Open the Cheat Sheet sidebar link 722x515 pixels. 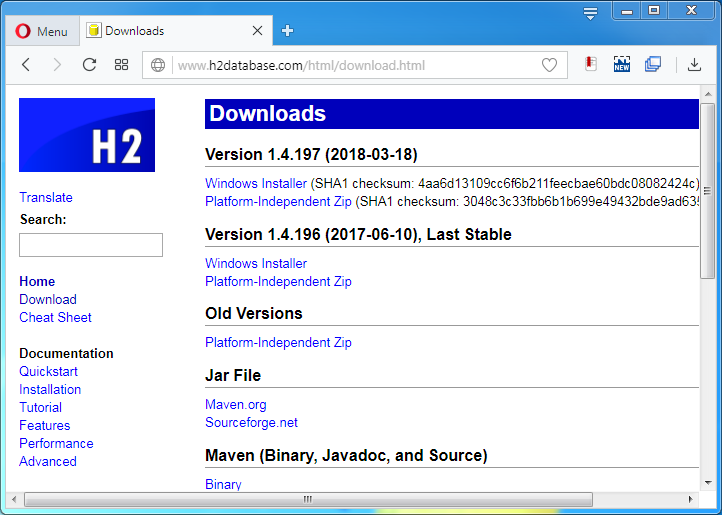pos(55,317)
